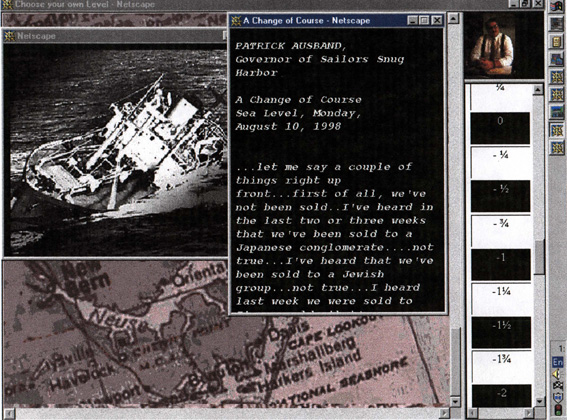The image size is (567, 420).
Task: Click the checkered flag tray icon
Action: (x=558, y=386)
